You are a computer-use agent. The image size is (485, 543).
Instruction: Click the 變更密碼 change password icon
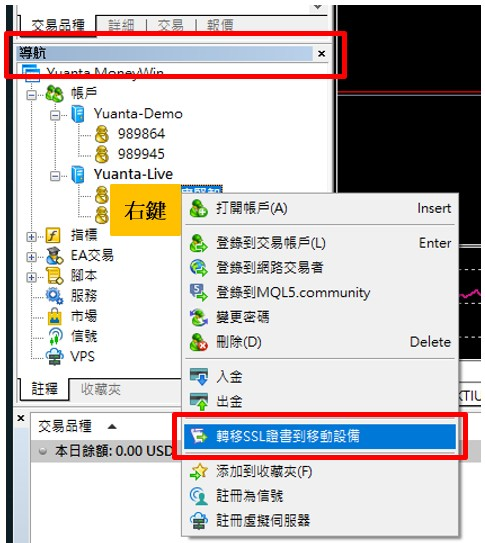click(x=199, y=317)
